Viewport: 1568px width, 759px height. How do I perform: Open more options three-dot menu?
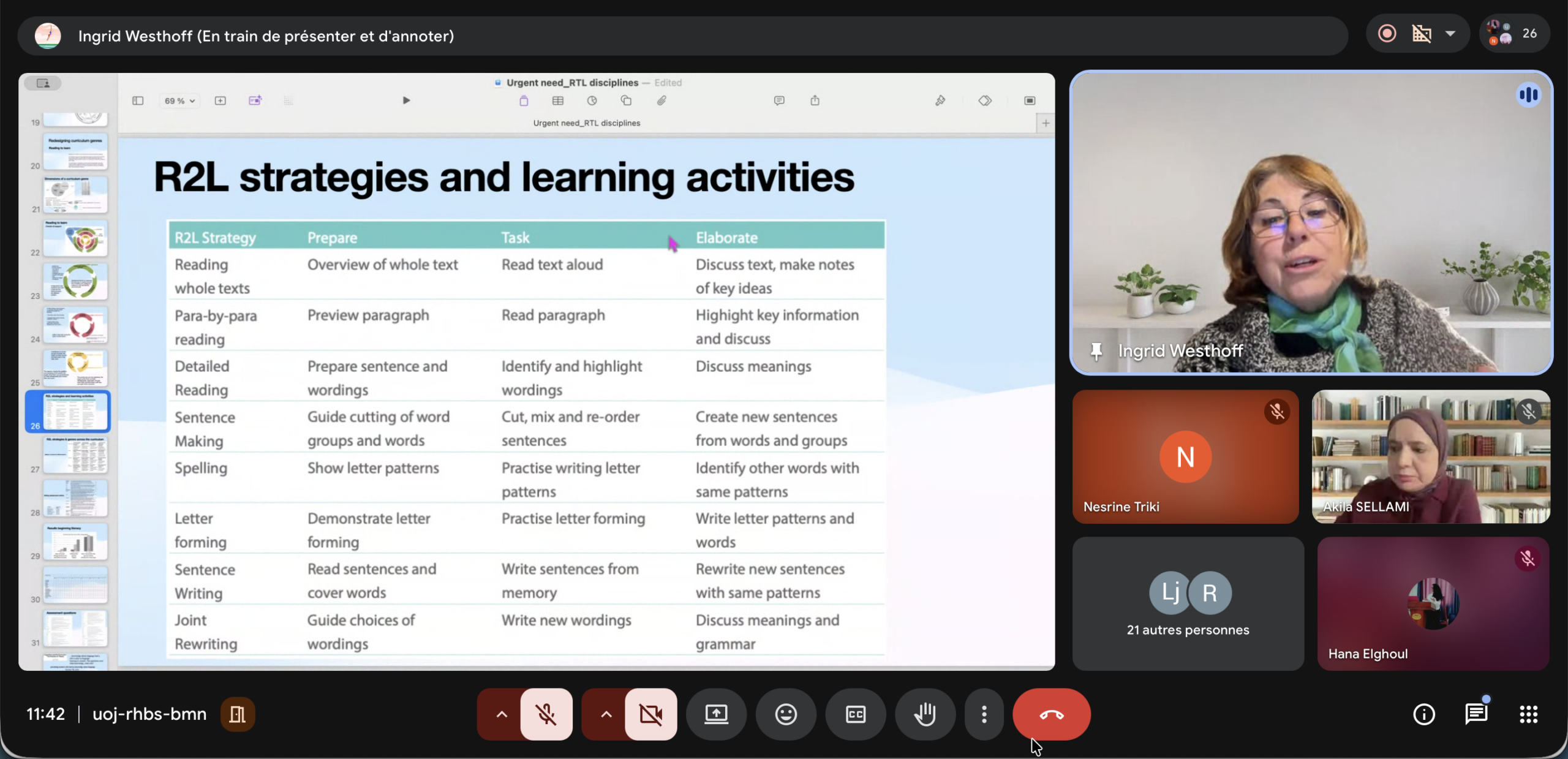tap(984, 714)
